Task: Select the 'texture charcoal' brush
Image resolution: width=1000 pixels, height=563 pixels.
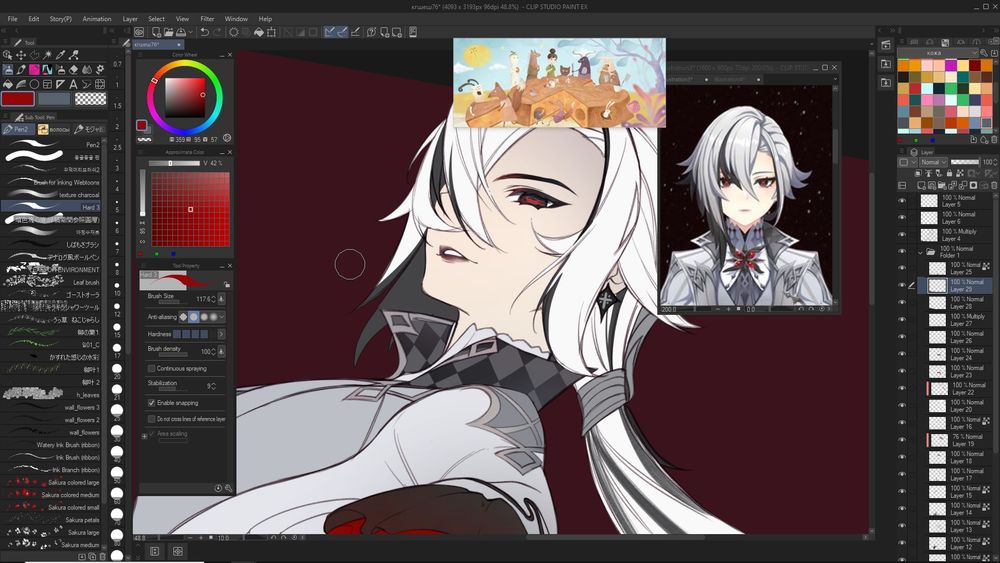Action: pos(51,194)
